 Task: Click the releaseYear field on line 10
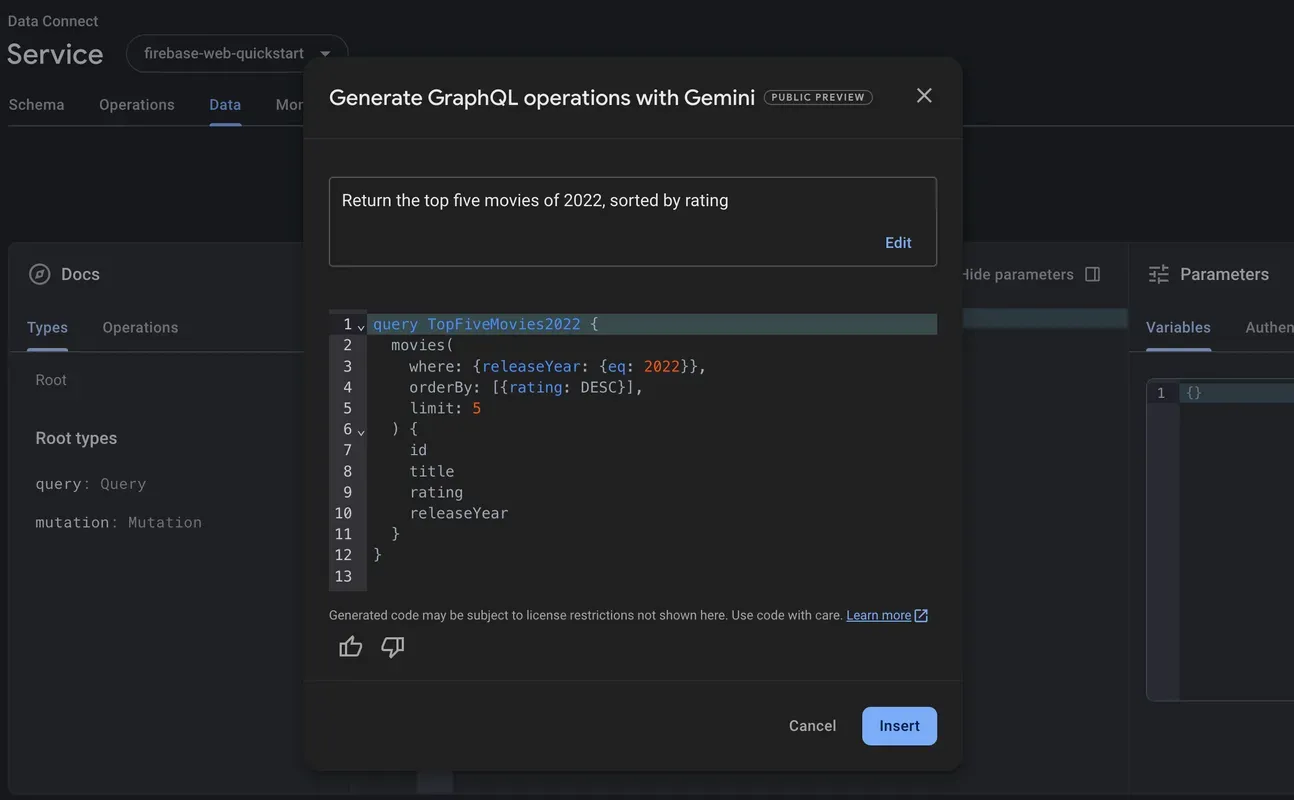click(x=459, y=513)
